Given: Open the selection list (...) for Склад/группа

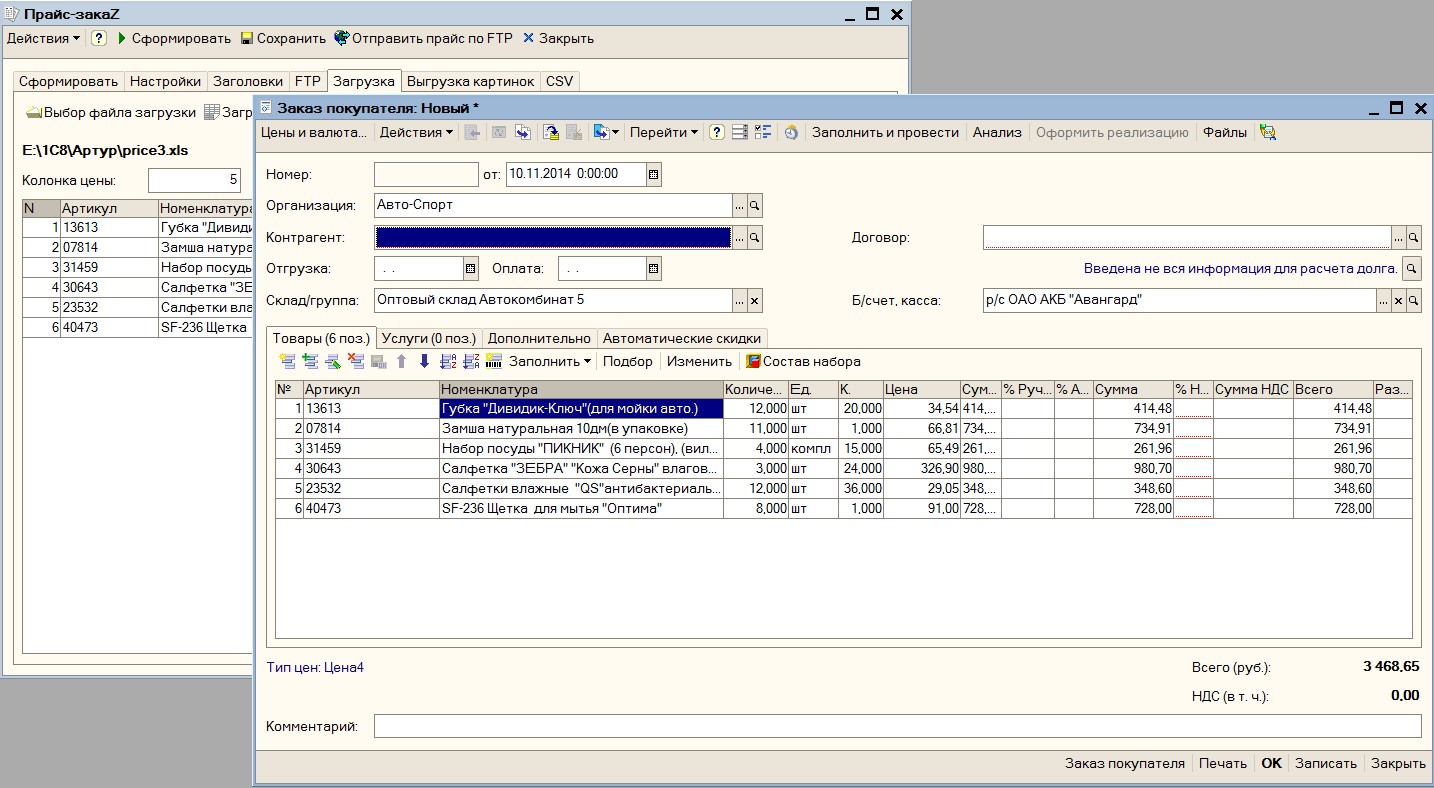Looking at the screenshot, I should point(740,300).
